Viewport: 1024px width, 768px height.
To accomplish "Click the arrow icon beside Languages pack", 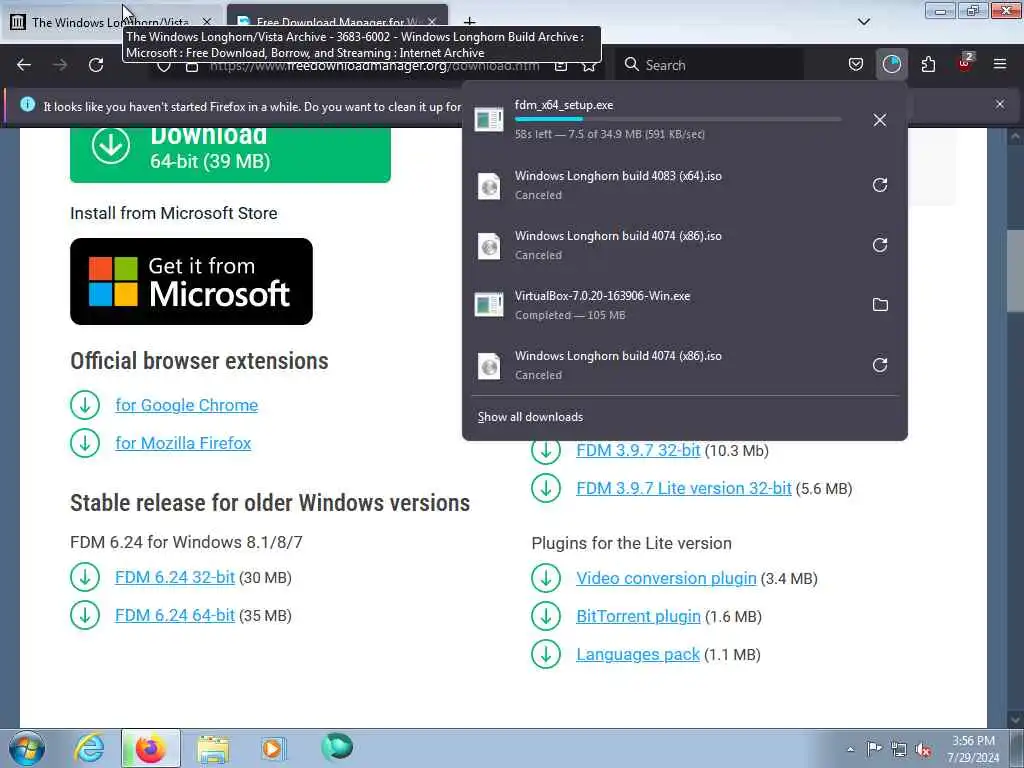I will click(x=546, y=654).
